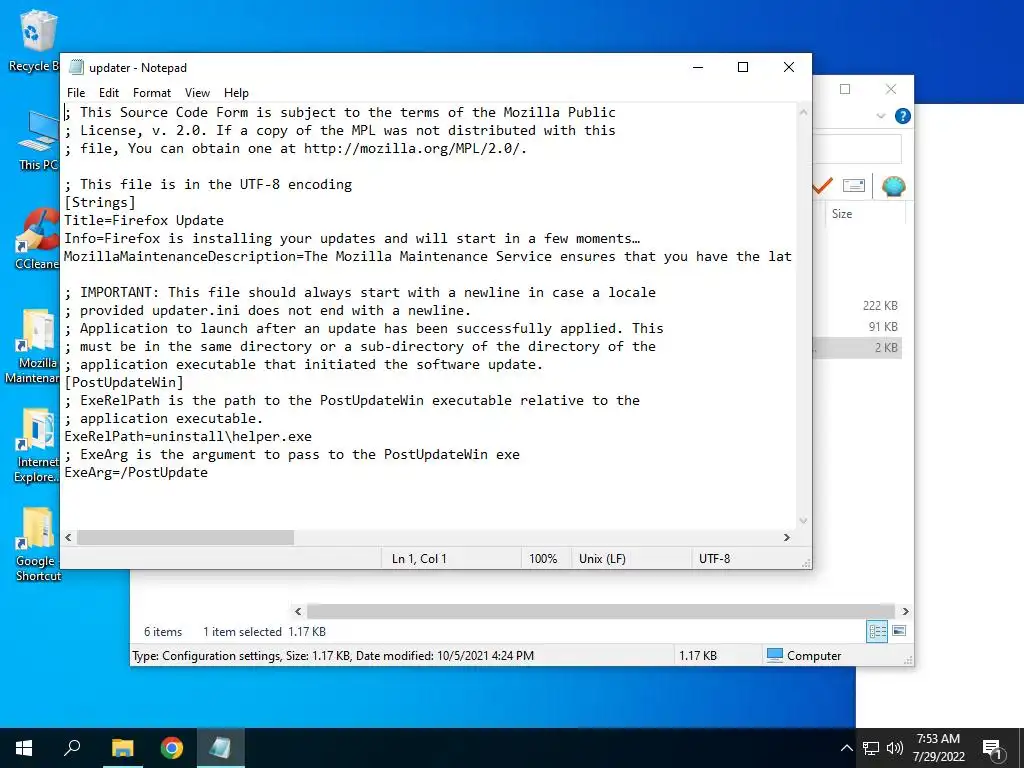Close the Explorer window behind Notepad

(891, 89)
